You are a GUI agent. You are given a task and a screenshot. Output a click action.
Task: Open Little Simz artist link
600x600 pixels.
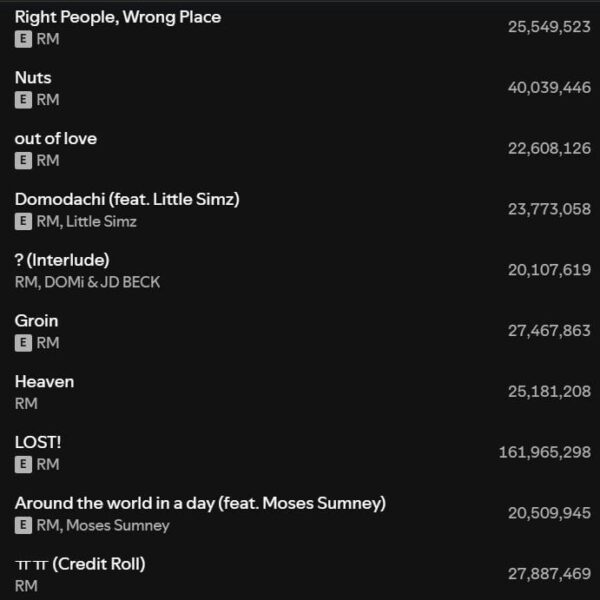(x=101, y=222)
